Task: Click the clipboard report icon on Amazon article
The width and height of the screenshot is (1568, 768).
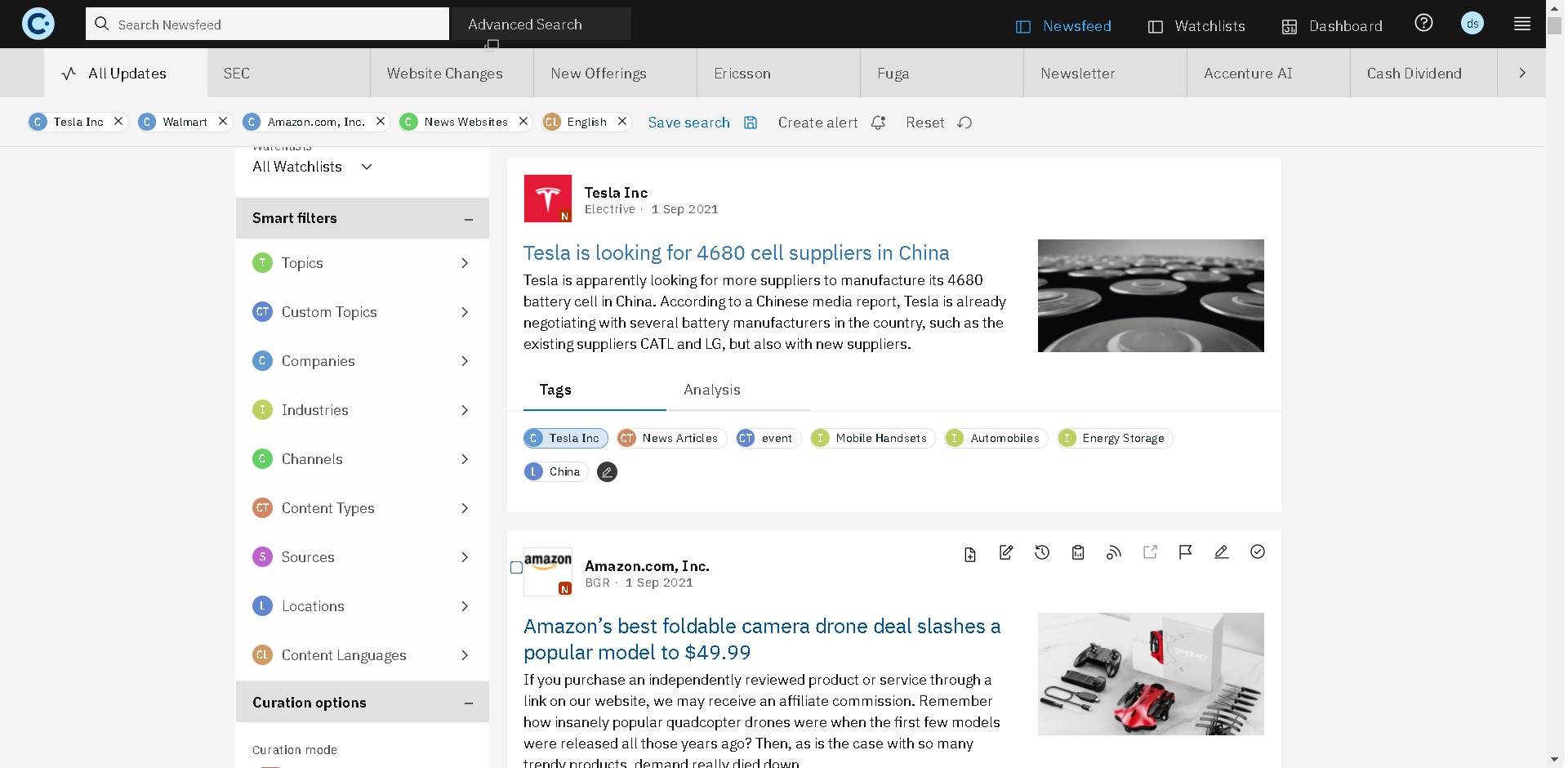Action: (1077, 553)
